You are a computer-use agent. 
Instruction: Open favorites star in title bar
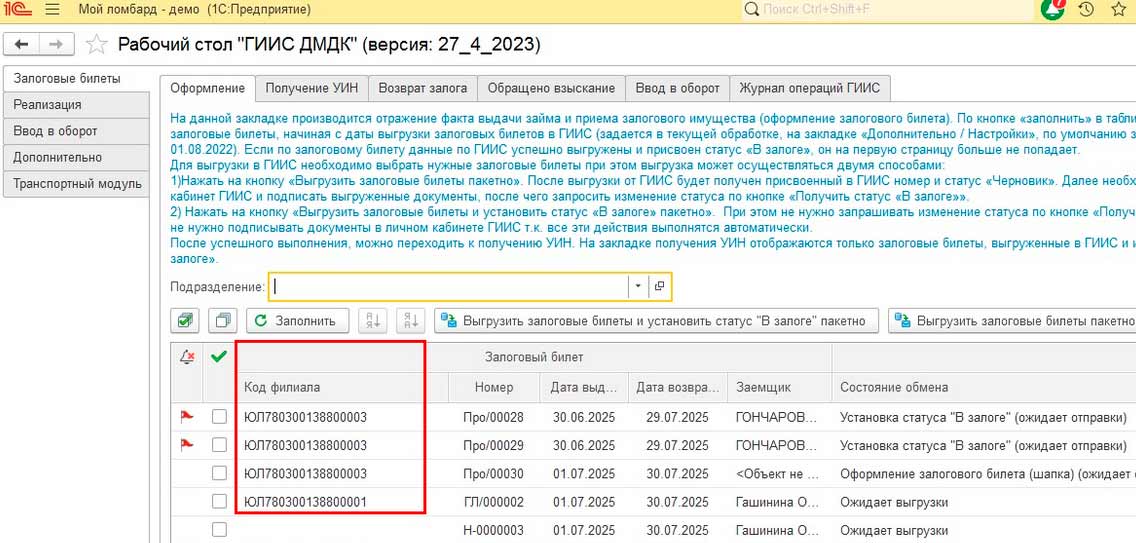coord(1118,10)
